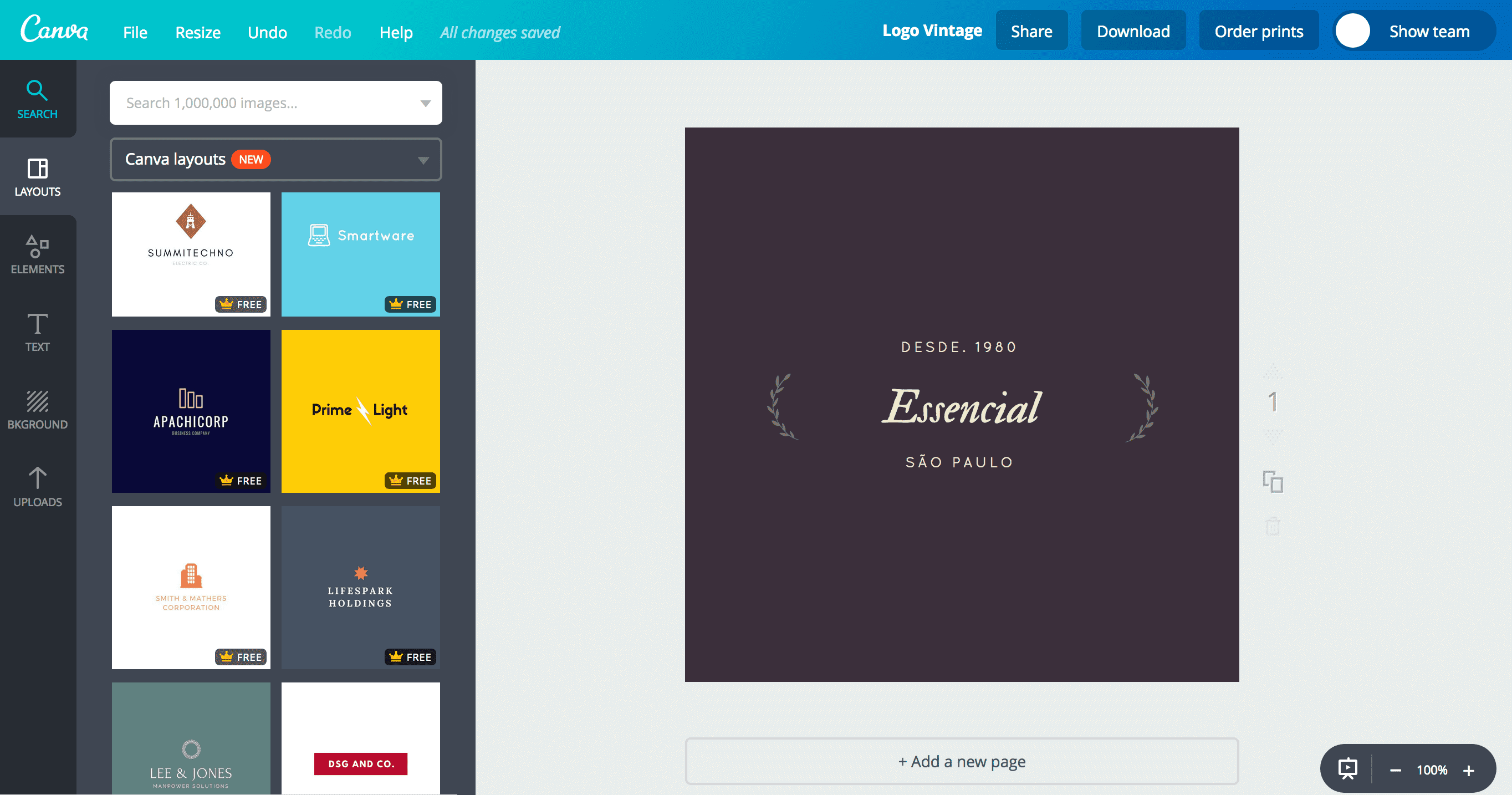The height and width of the screenshot is (795, 1512).
Task: Click the Order prints button
Action: 1259,31
